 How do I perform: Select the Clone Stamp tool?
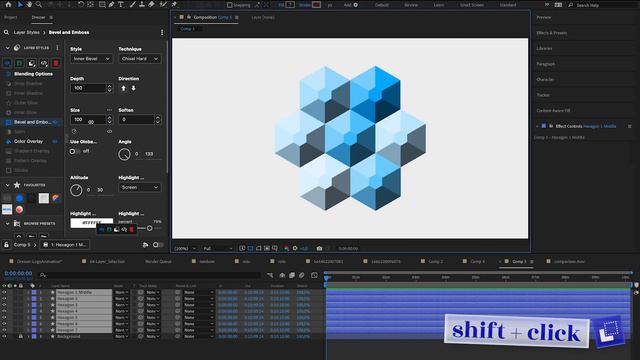(142, 4)
